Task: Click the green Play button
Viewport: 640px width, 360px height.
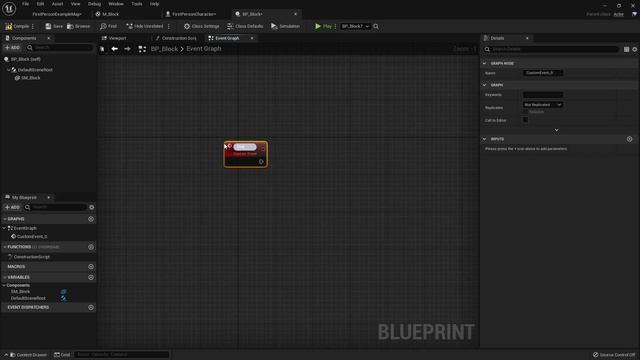Action: coord(323,26)
